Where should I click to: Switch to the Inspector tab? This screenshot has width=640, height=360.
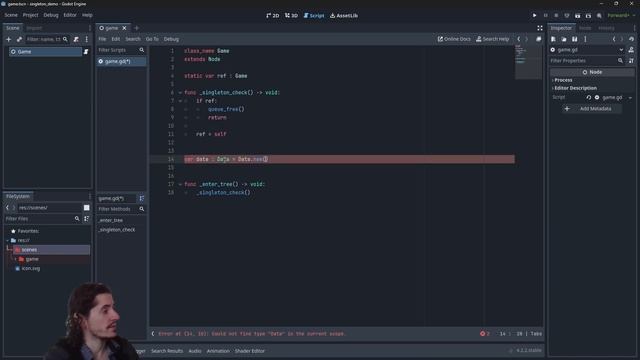[561, 28]
